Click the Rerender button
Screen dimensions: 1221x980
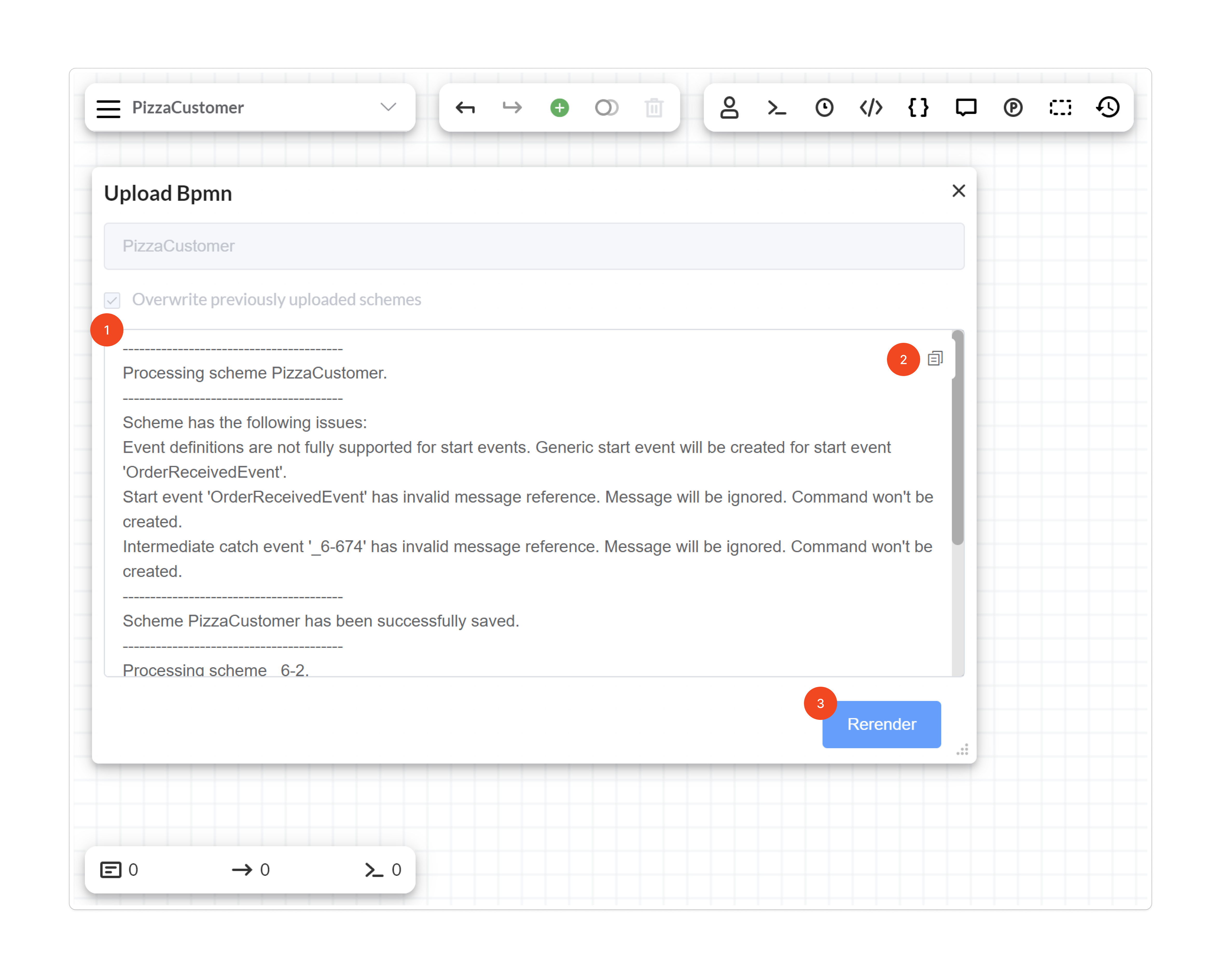[881, 724]
